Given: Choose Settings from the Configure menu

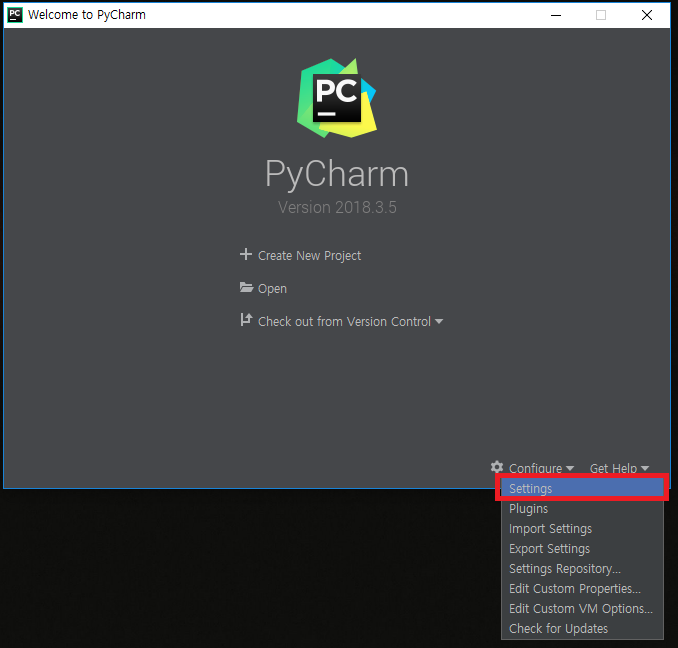Looking at the screenshot, I should tap(582, 488).
